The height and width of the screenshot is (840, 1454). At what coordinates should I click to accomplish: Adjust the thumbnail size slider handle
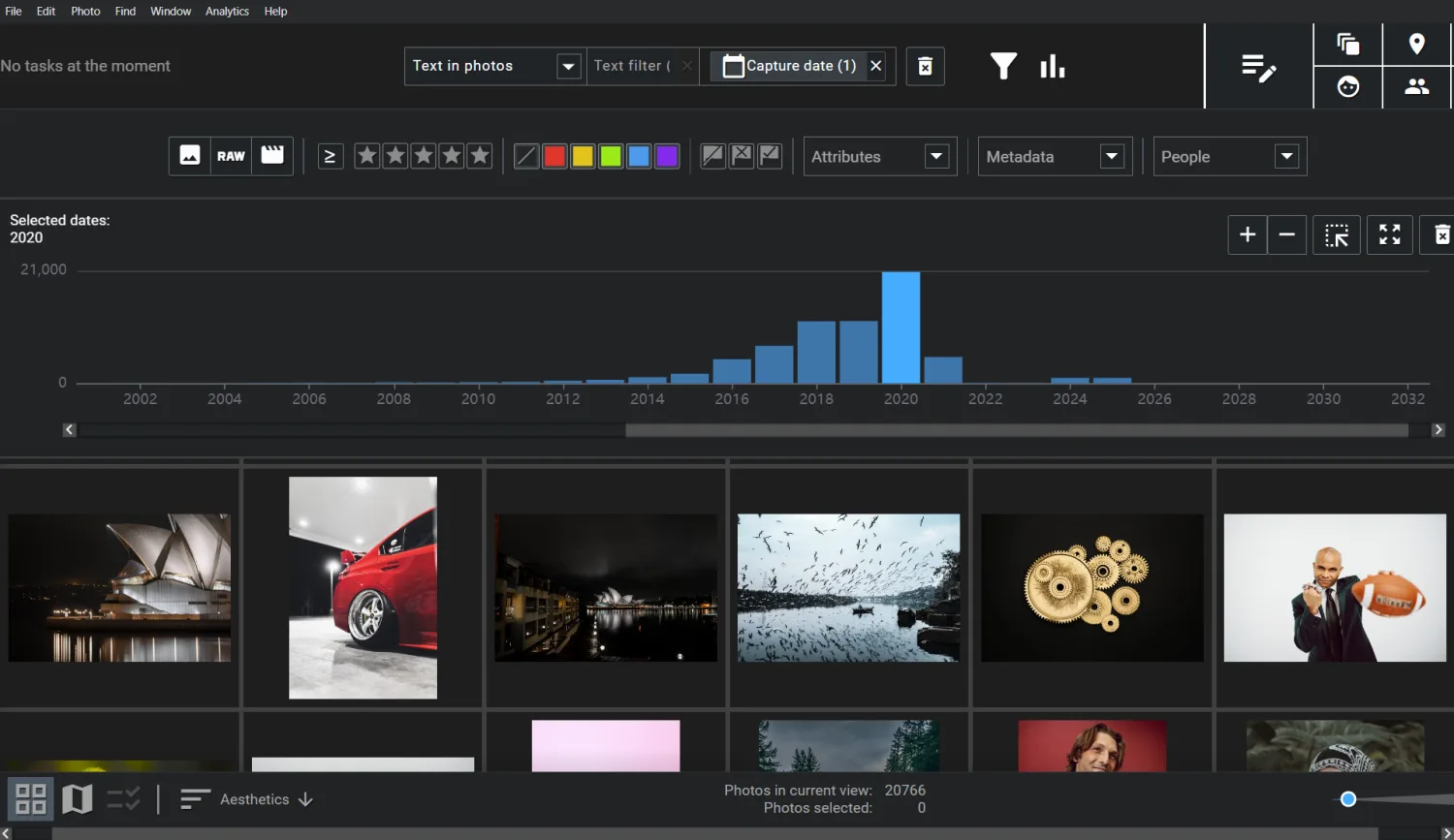[x=1348, y=799]
